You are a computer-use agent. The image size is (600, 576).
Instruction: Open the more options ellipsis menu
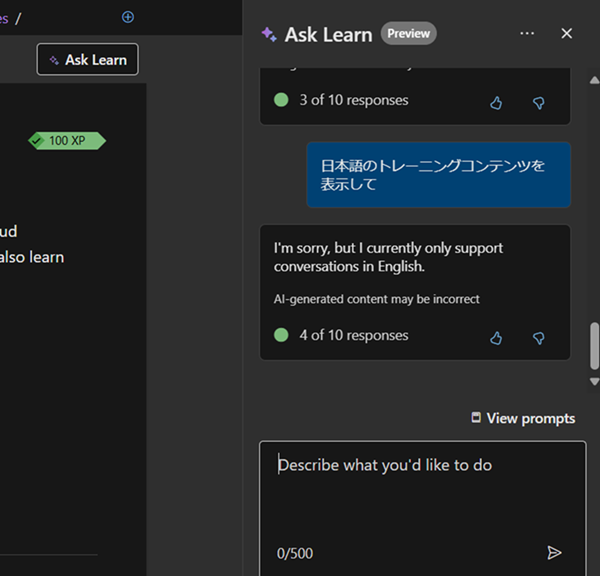tap(527, 33)
